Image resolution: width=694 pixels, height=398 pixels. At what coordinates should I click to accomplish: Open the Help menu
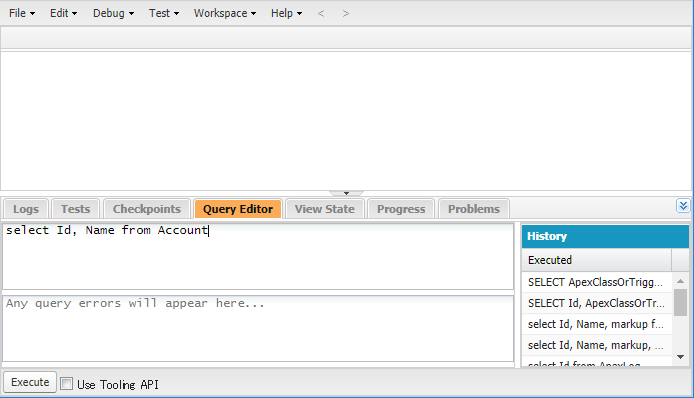pyautogui.click(x=286, y=13)
